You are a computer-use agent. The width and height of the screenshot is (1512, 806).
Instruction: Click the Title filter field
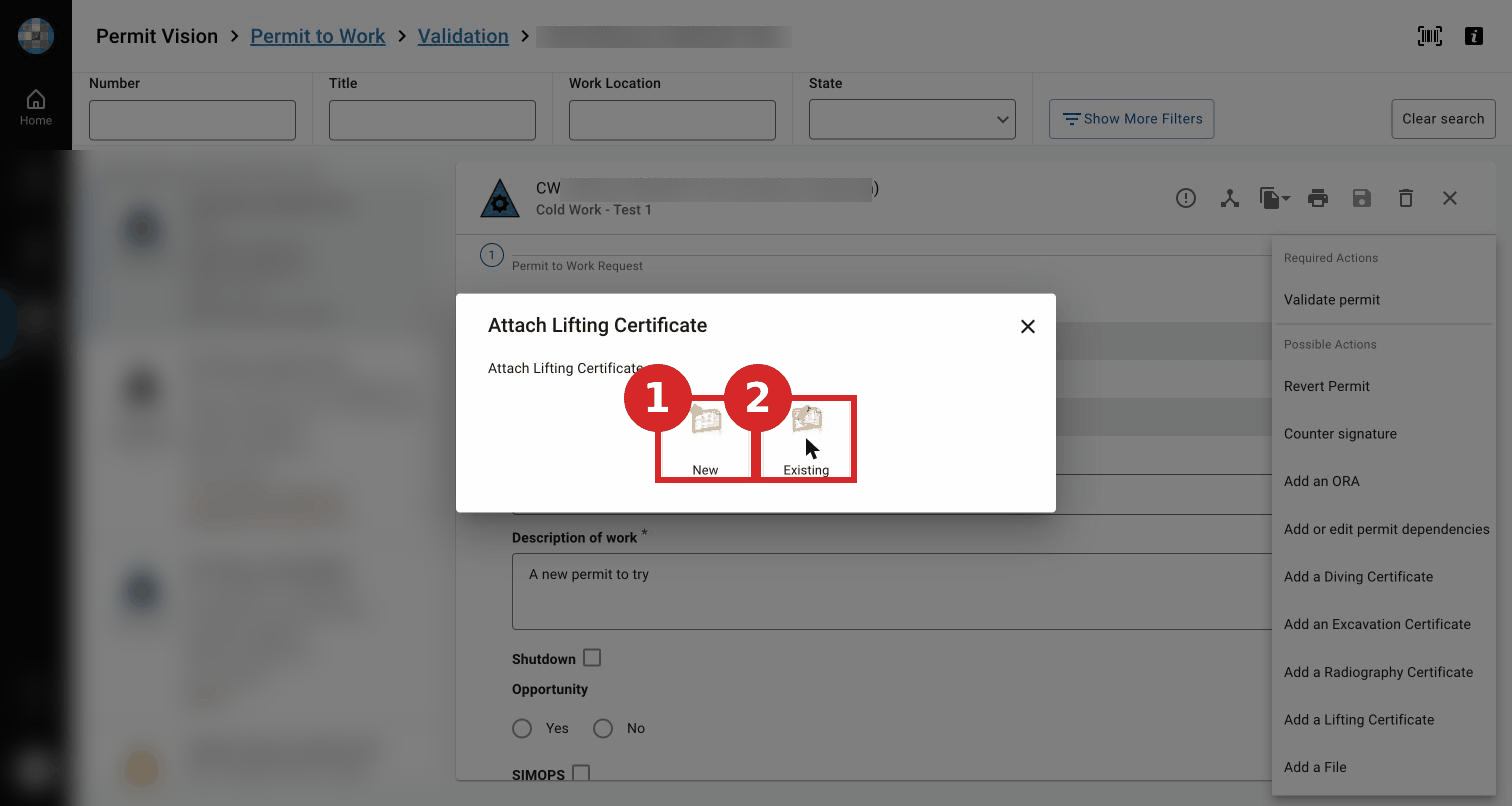click(x=432, y=119)
